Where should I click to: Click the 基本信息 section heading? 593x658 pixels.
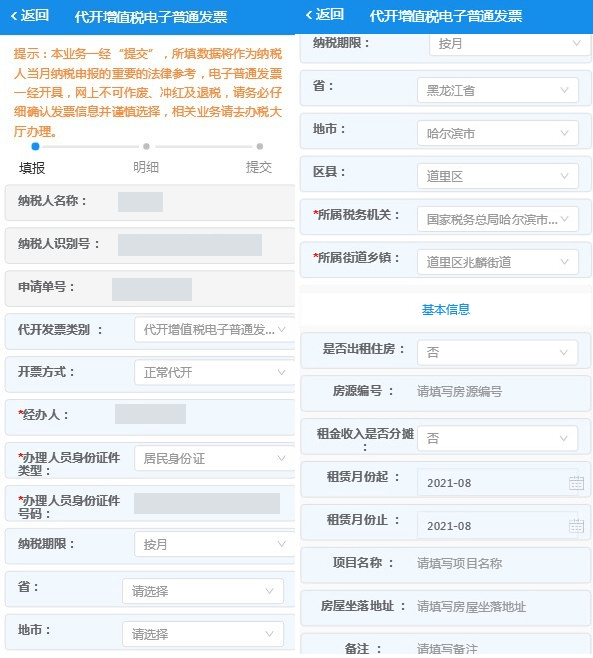(446, 310)
